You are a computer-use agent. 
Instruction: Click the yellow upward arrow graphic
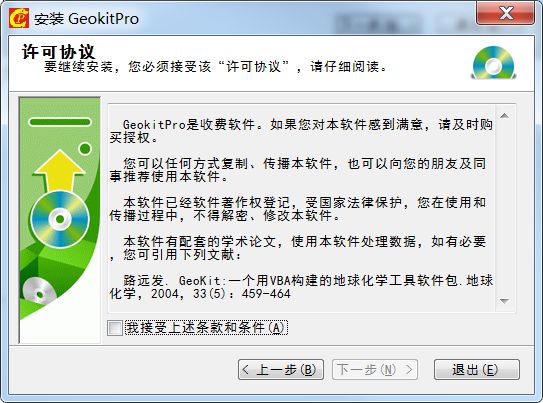point(60,170)
